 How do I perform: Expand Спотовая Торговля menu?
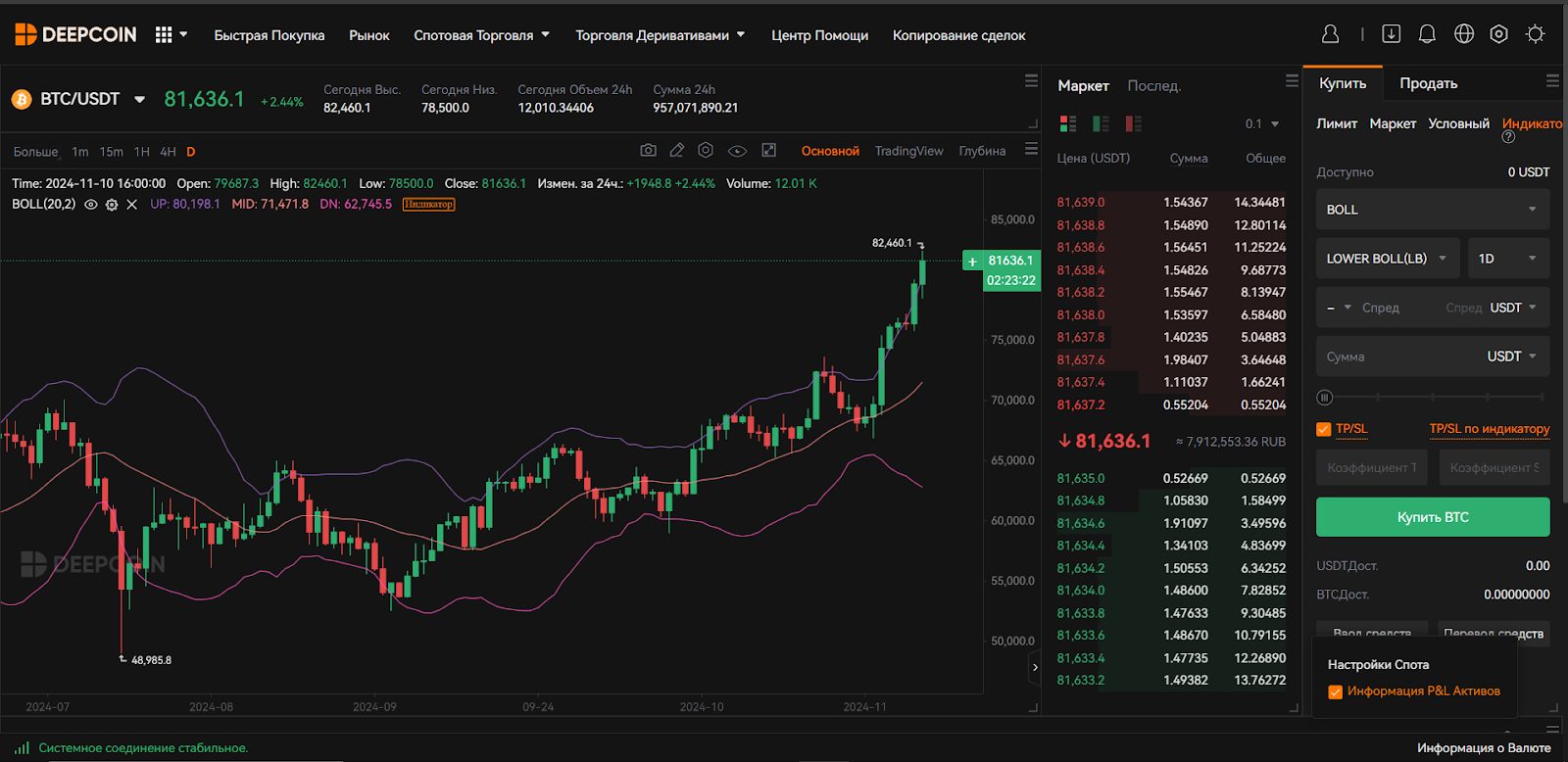tap(481, 35)
